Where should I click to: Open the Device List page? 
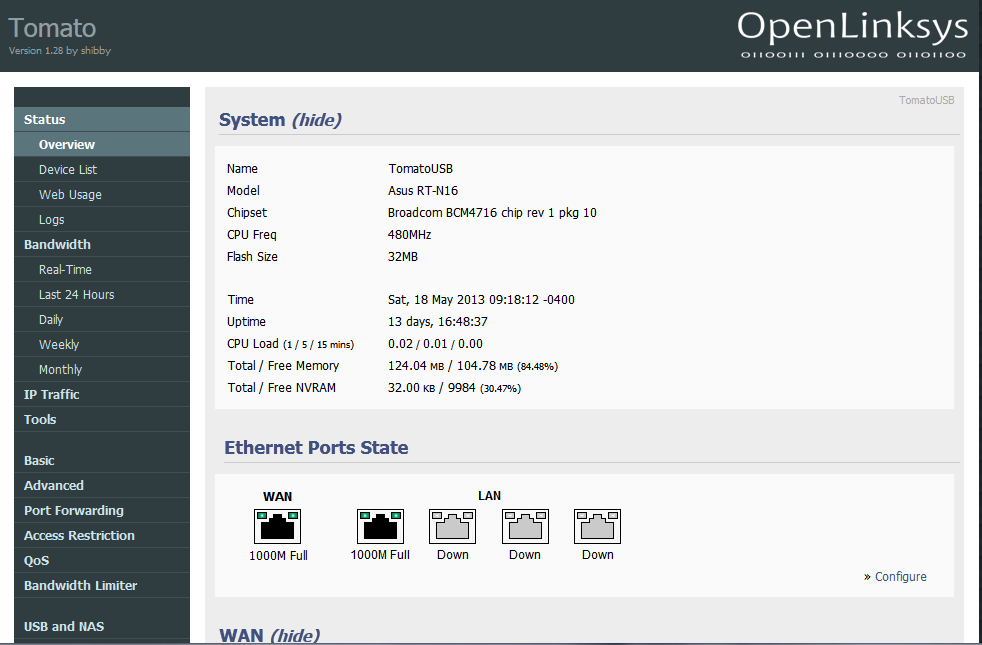pyautogui.click(x=102, y=170)
